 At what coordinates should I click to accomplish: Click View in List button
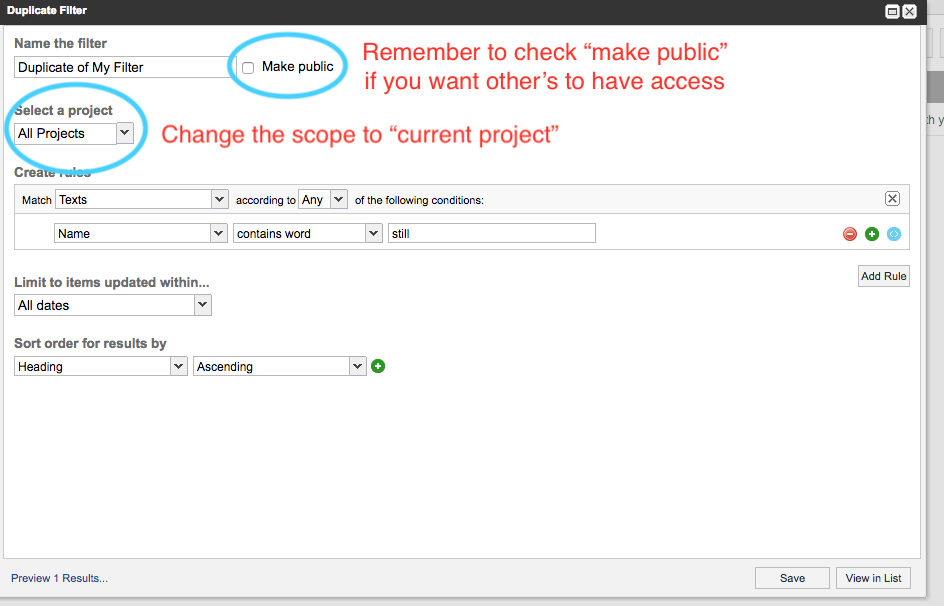coord(873,578)
